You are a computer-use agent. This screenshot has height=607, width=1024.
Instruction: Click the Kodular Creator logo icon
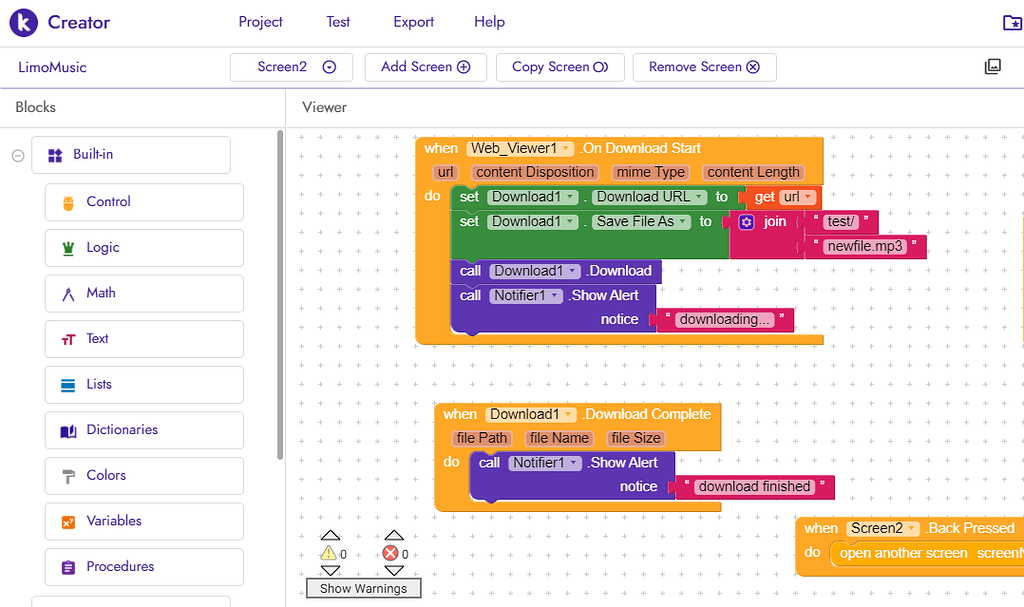pos(24,22)
